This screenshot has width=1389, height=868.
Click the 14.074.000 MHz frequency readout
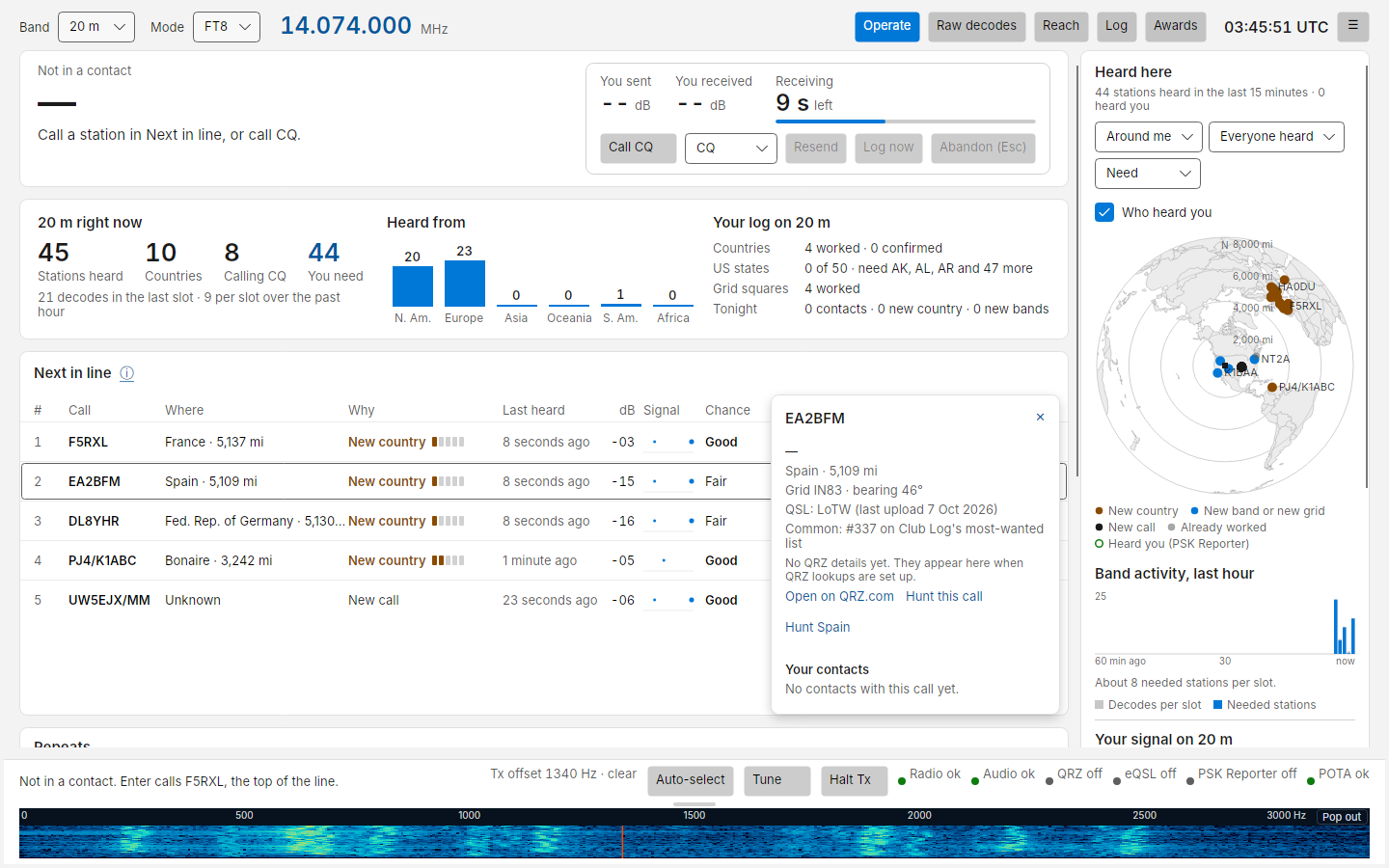[364, 26]
